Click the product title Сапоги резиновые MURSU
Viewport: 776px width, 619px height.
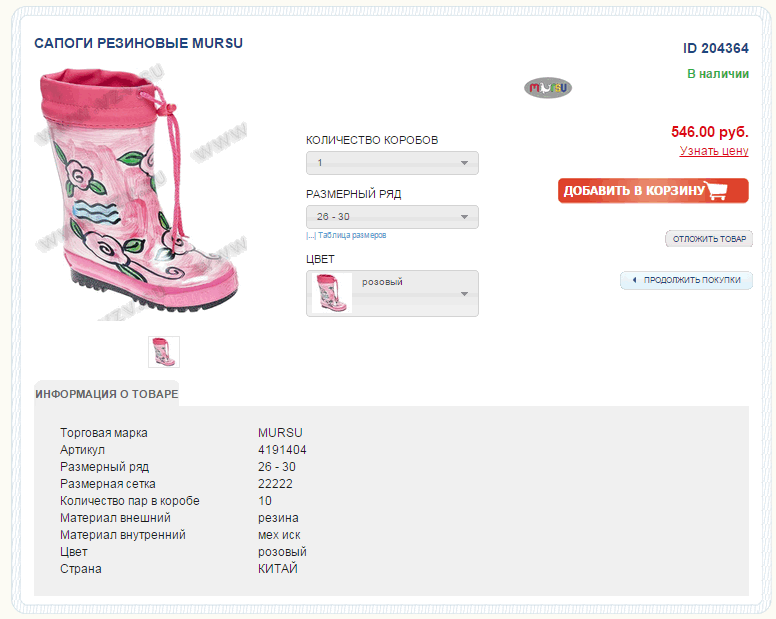pos(139,44)
